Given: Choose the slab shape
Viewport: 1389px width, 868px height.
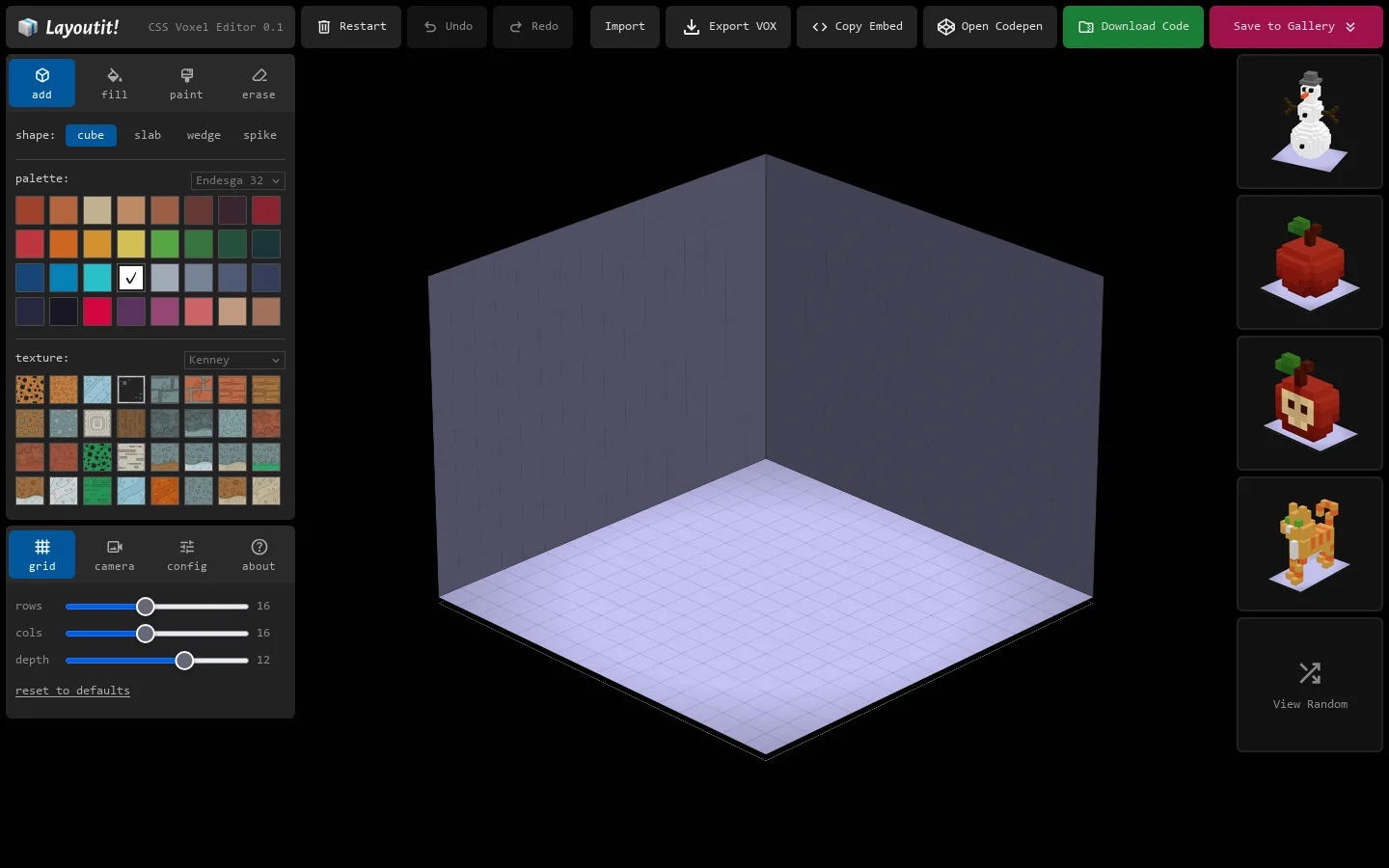Looking at the screenshot, I should [x=148, y=135].
